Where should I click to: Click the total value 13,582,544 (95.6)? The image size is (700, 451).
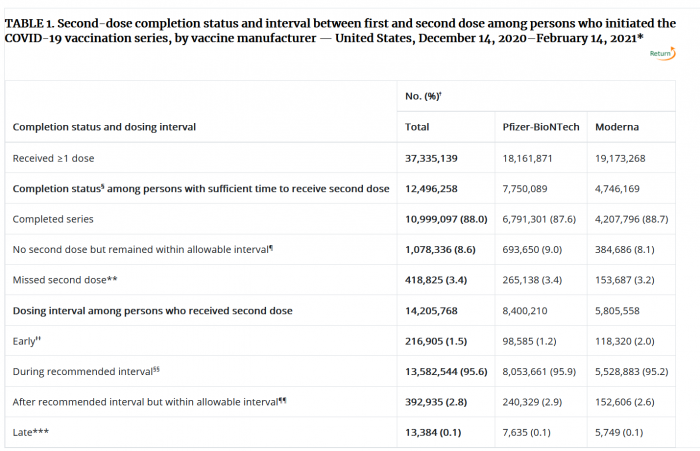(446, 372)
